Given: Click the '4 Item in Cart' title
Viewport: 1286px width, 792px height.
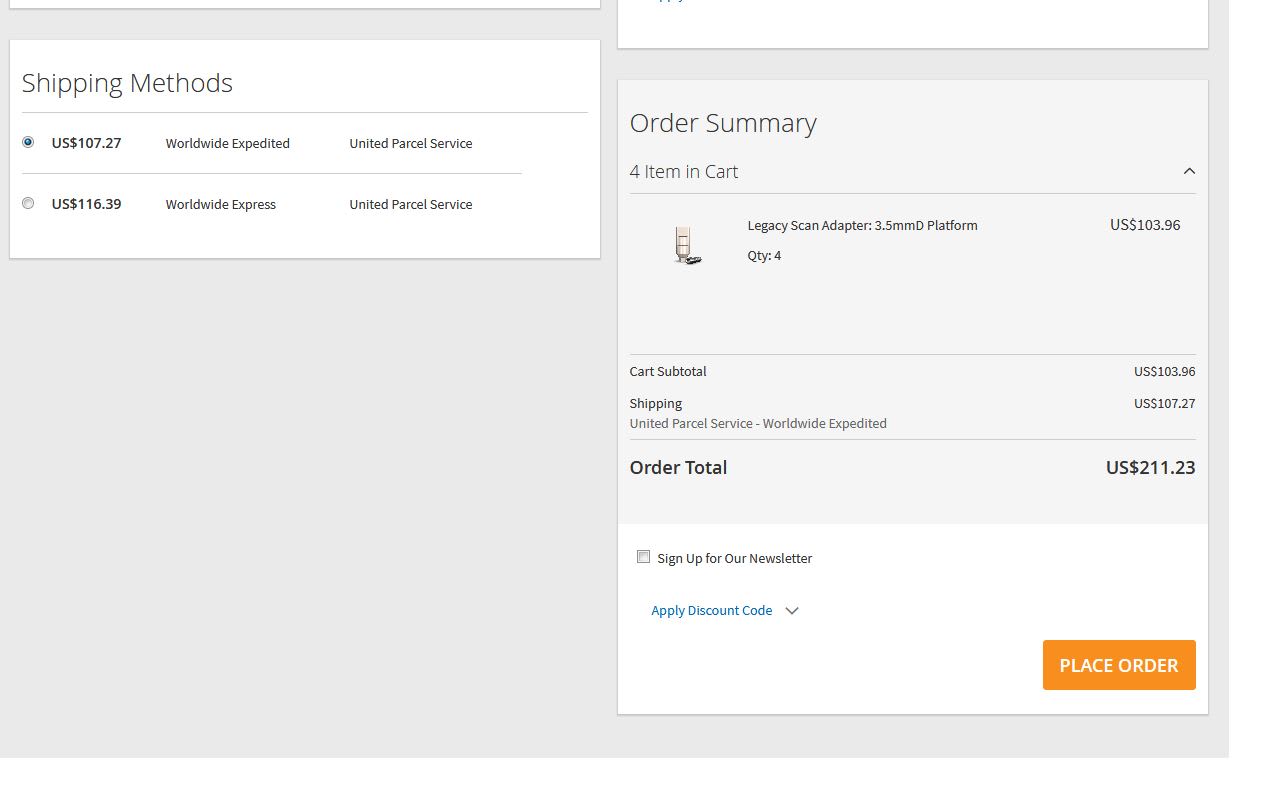Looking at the screenshot, I should coord(684,172).
